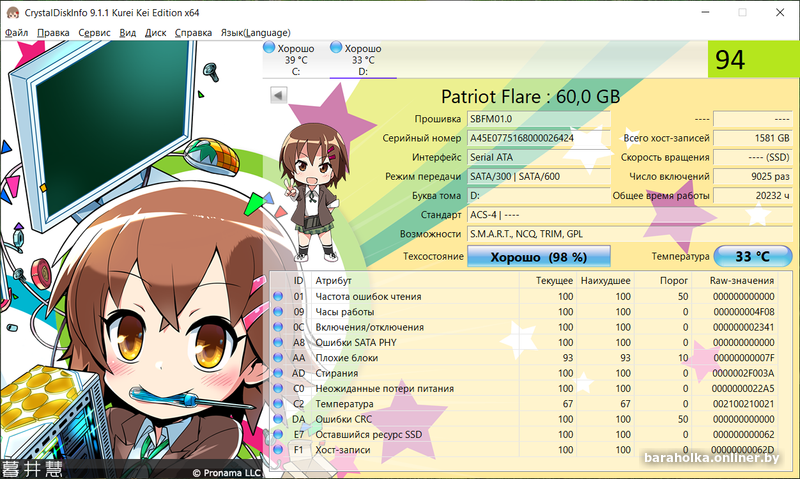The width and height of the screenshot is (800, 479).
Task: Select the Неожиданные потери питания text
Action: [384, 388]
